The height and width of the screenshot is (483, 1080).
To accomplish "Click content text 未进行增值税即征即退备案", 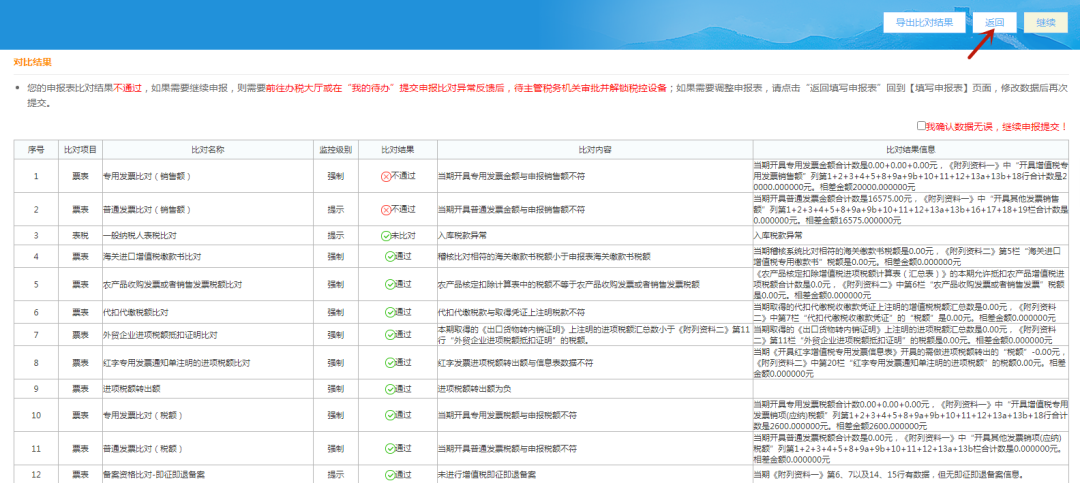I will tap(487, 475).
